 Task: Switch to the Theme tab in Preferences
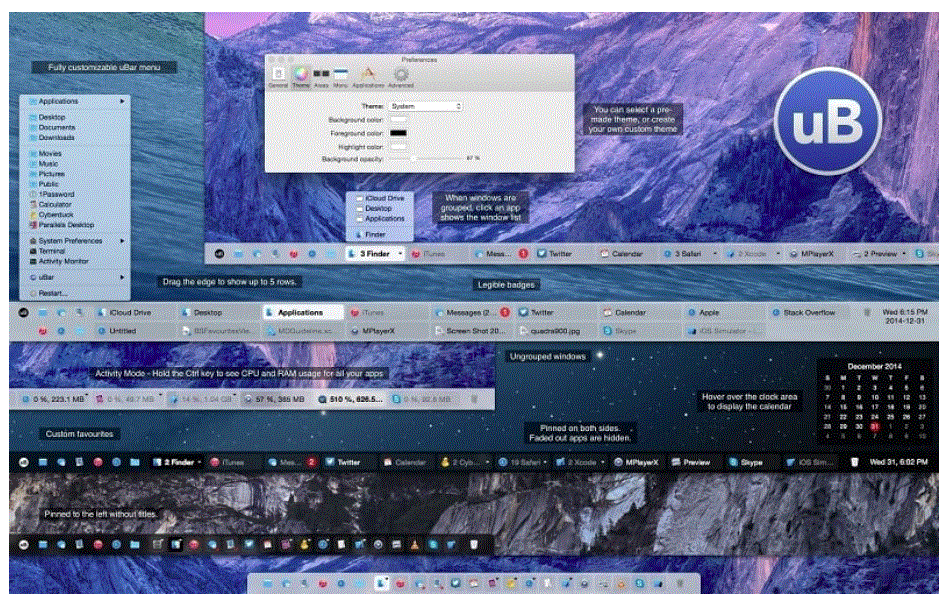(x=300, y=77)
